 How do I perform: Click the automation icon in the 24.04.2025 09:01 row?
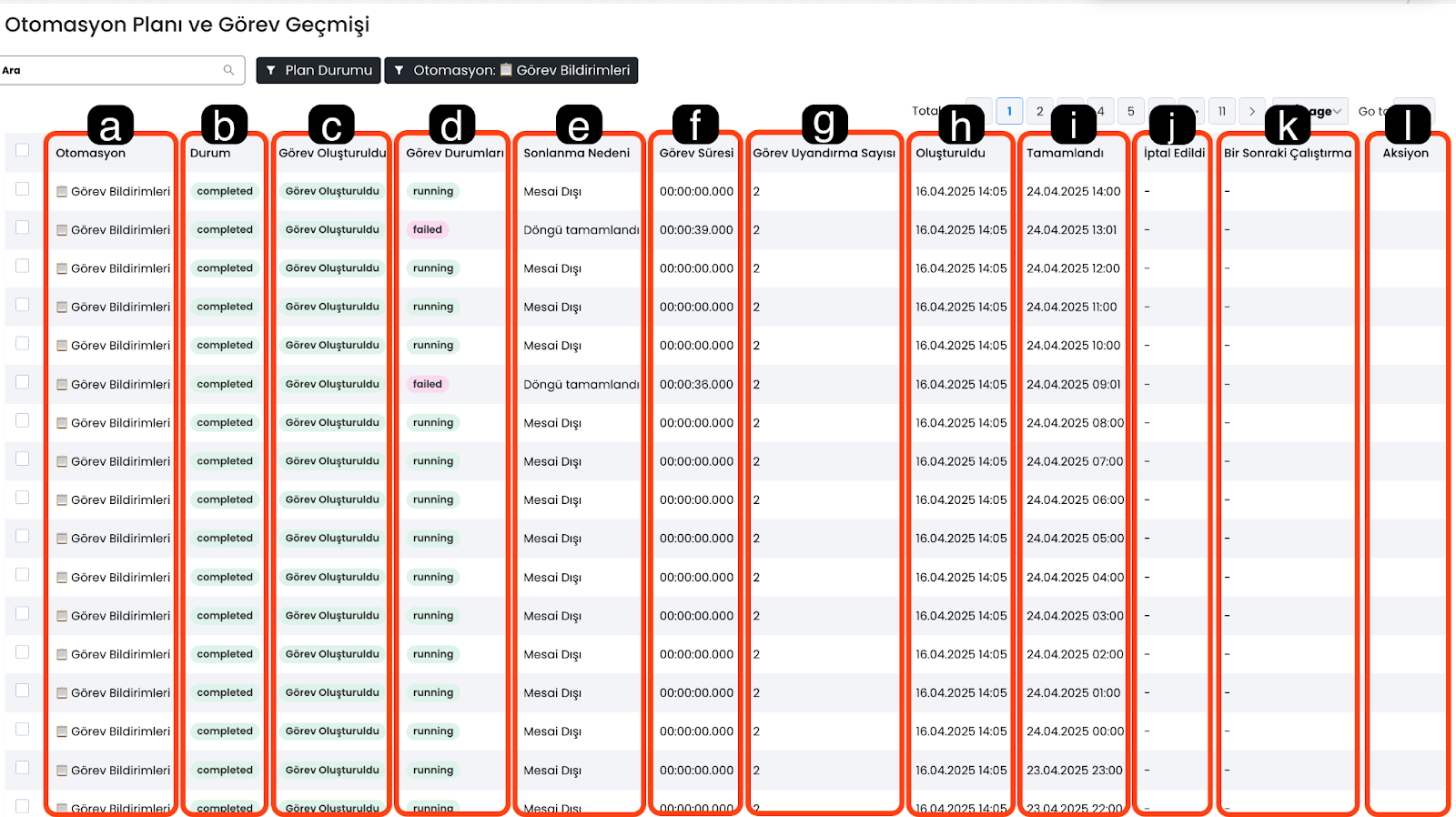62,385
